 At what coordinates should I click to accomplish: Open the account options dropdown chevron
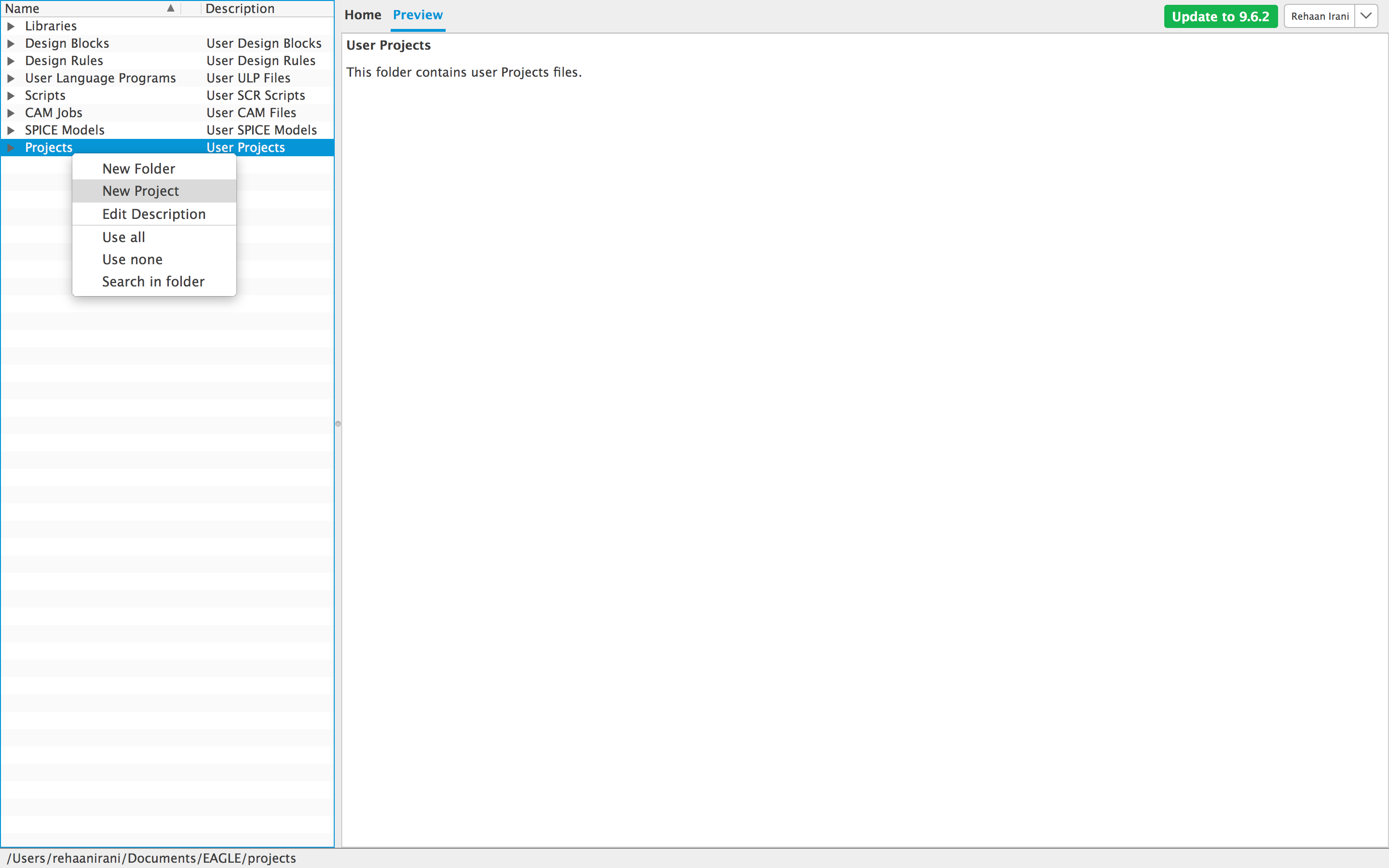pos(1366,15)
